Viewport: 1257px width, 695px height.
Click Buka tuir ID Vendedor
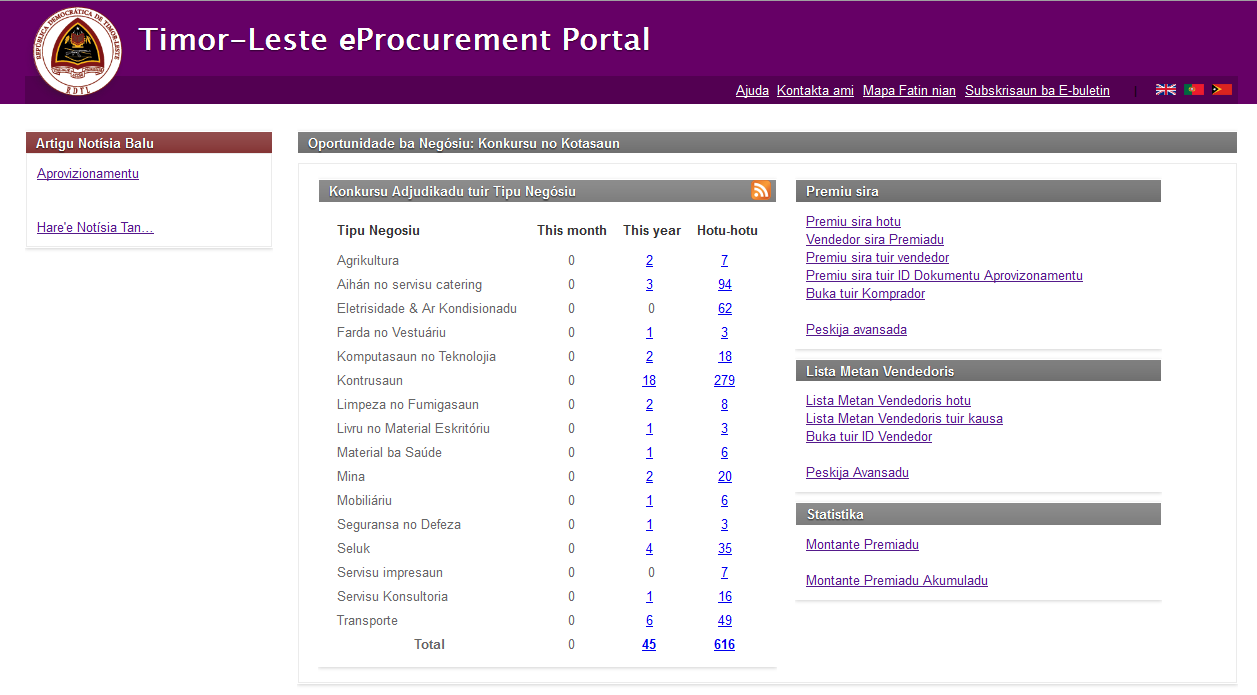tap(868, 436)
